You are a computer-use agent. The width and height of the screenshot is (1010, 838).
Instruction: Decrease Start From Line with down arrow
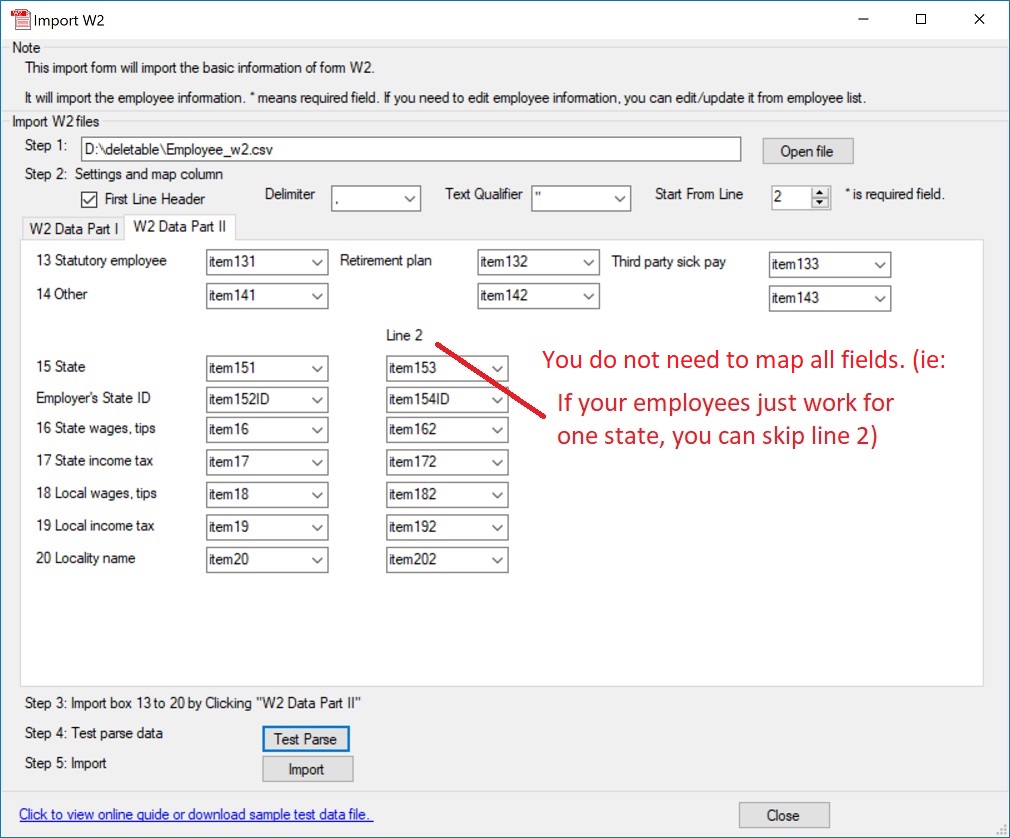click(821, 203)
